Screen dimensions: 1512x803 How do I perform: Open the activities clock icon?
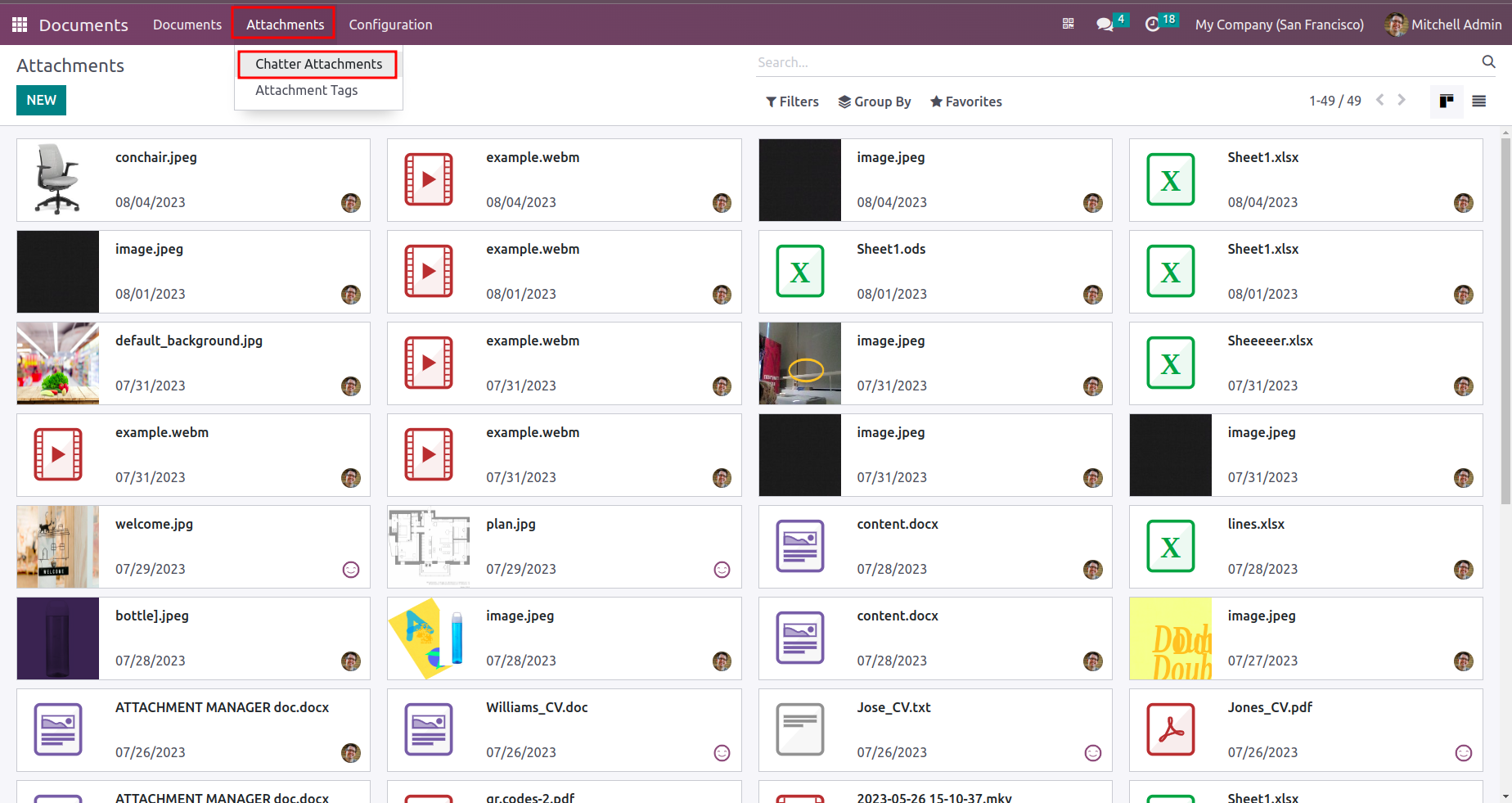1152,25
